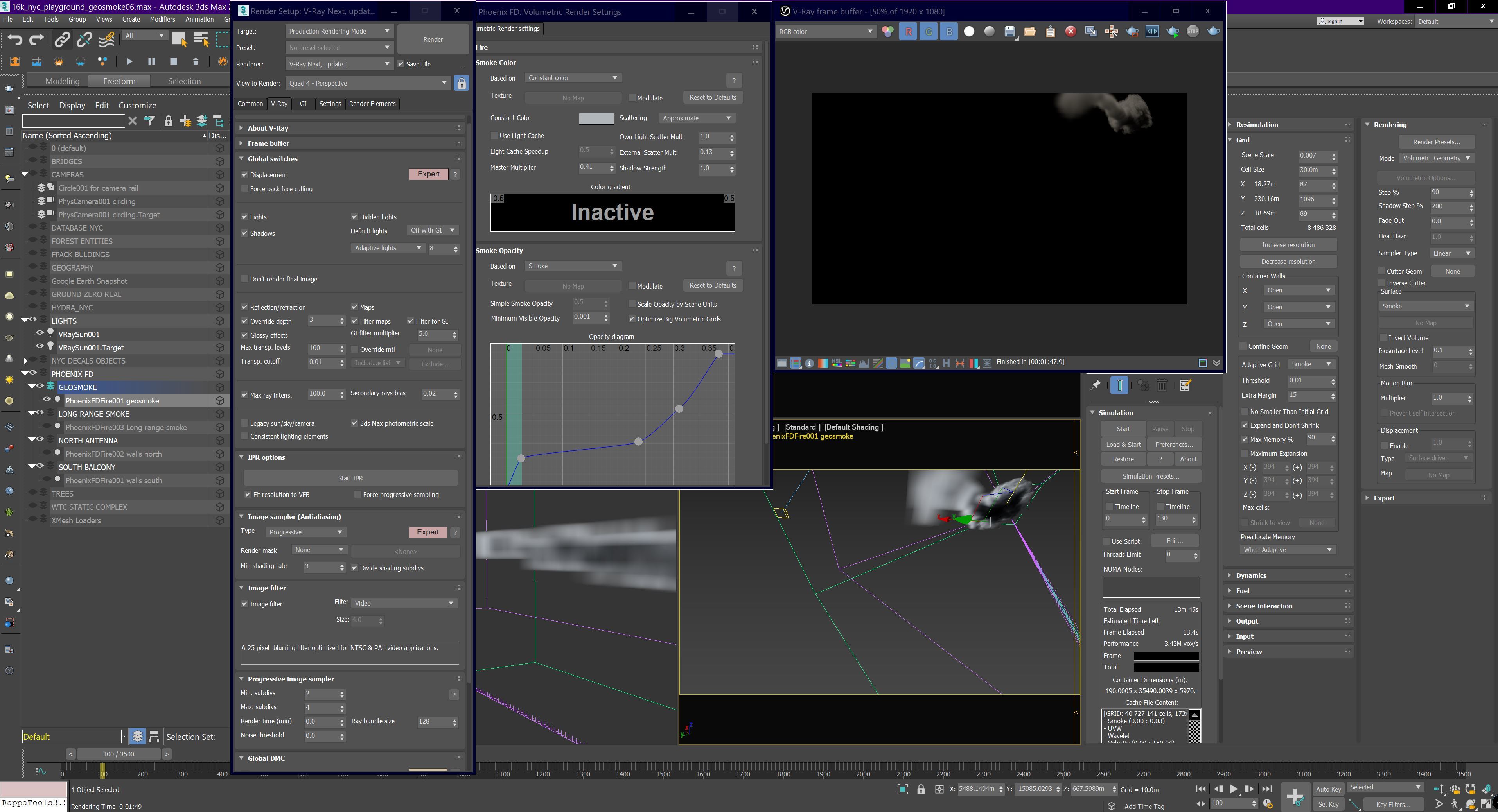Toggle red channel in V-Ray frame buffer

pos(908,31)
